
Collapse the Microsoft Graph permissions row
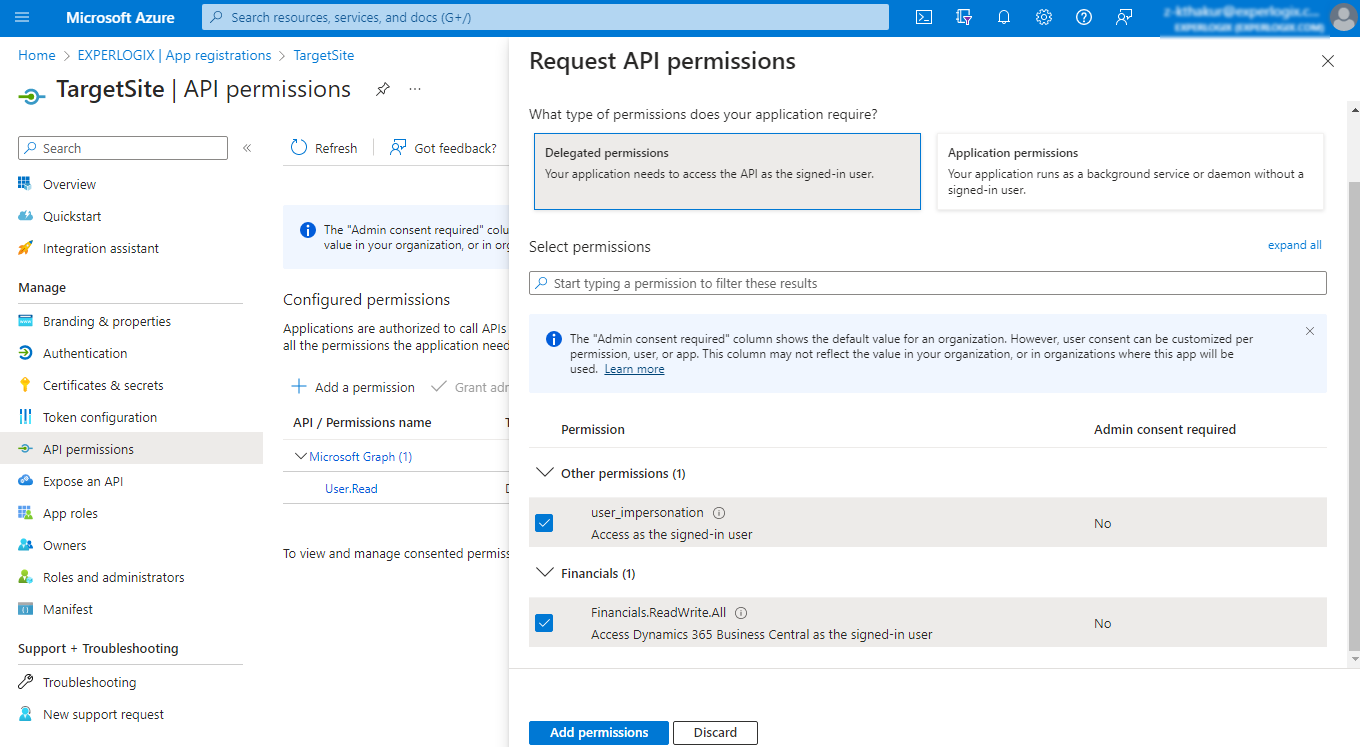coord(300,457)
